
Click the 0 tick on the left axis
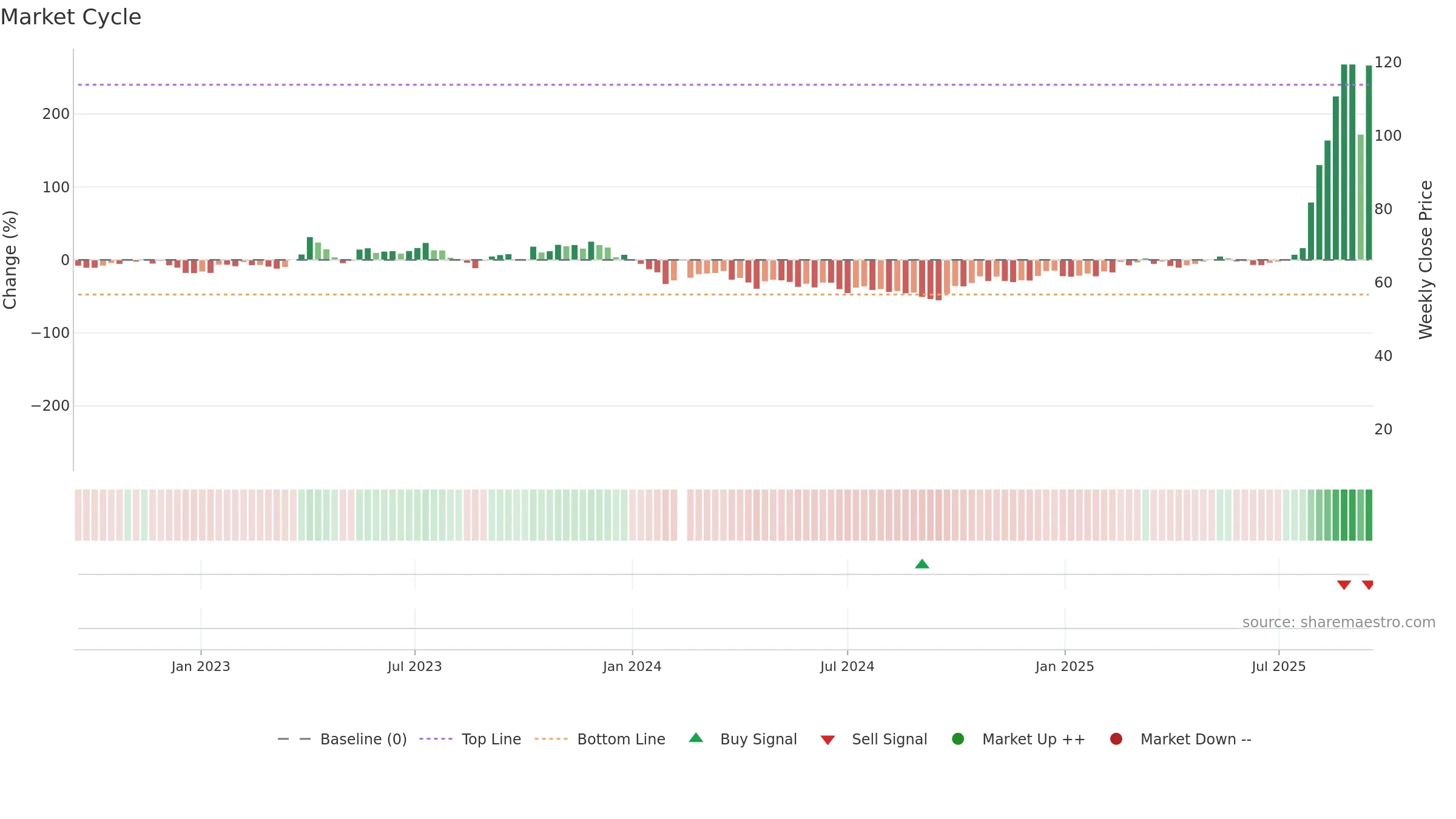click(66, 260)
